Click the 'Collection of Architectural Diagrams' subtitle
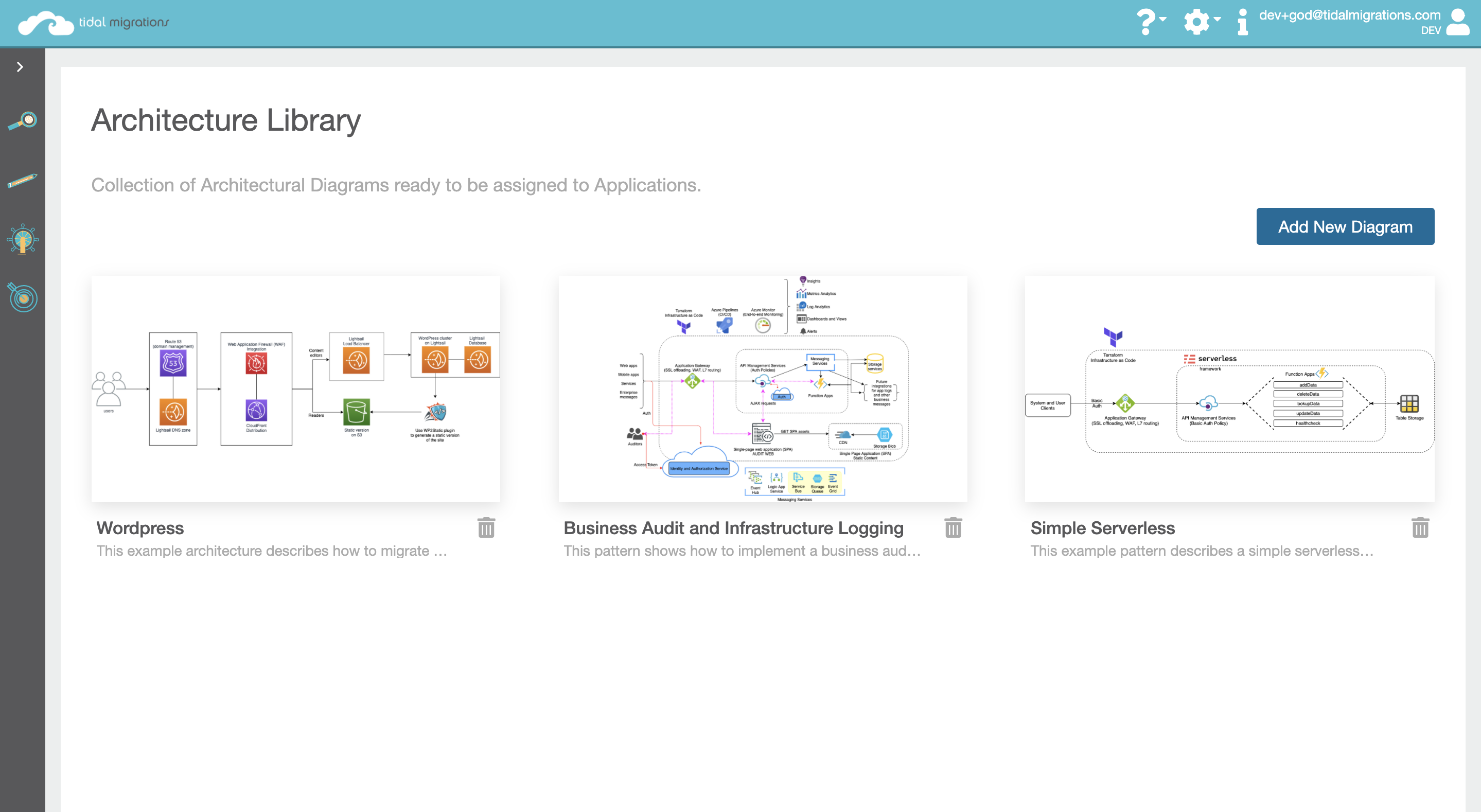Image resolution: width=1481 pixels, height=812 pixels. (396, 185)
